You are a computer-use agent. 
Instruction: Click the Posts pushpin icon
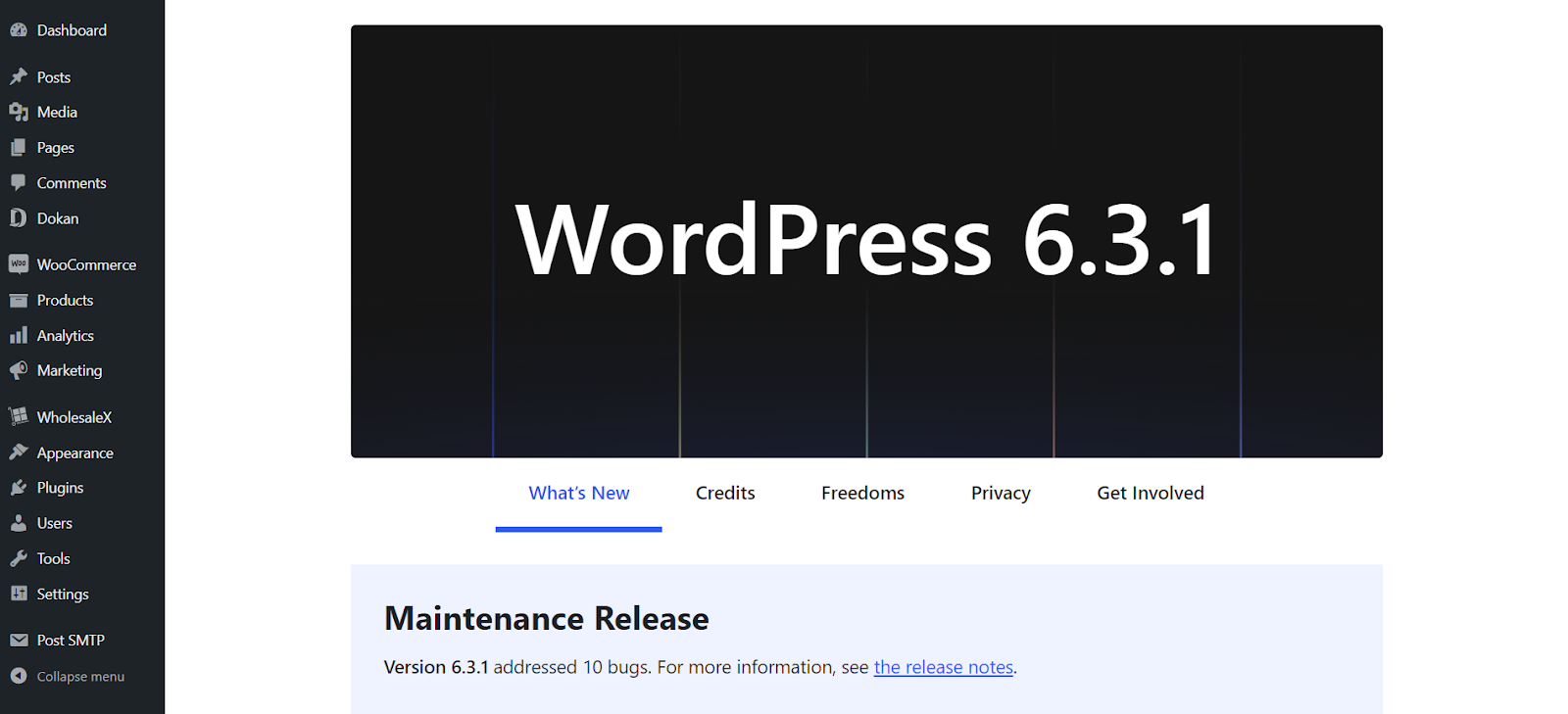point(19,76)
